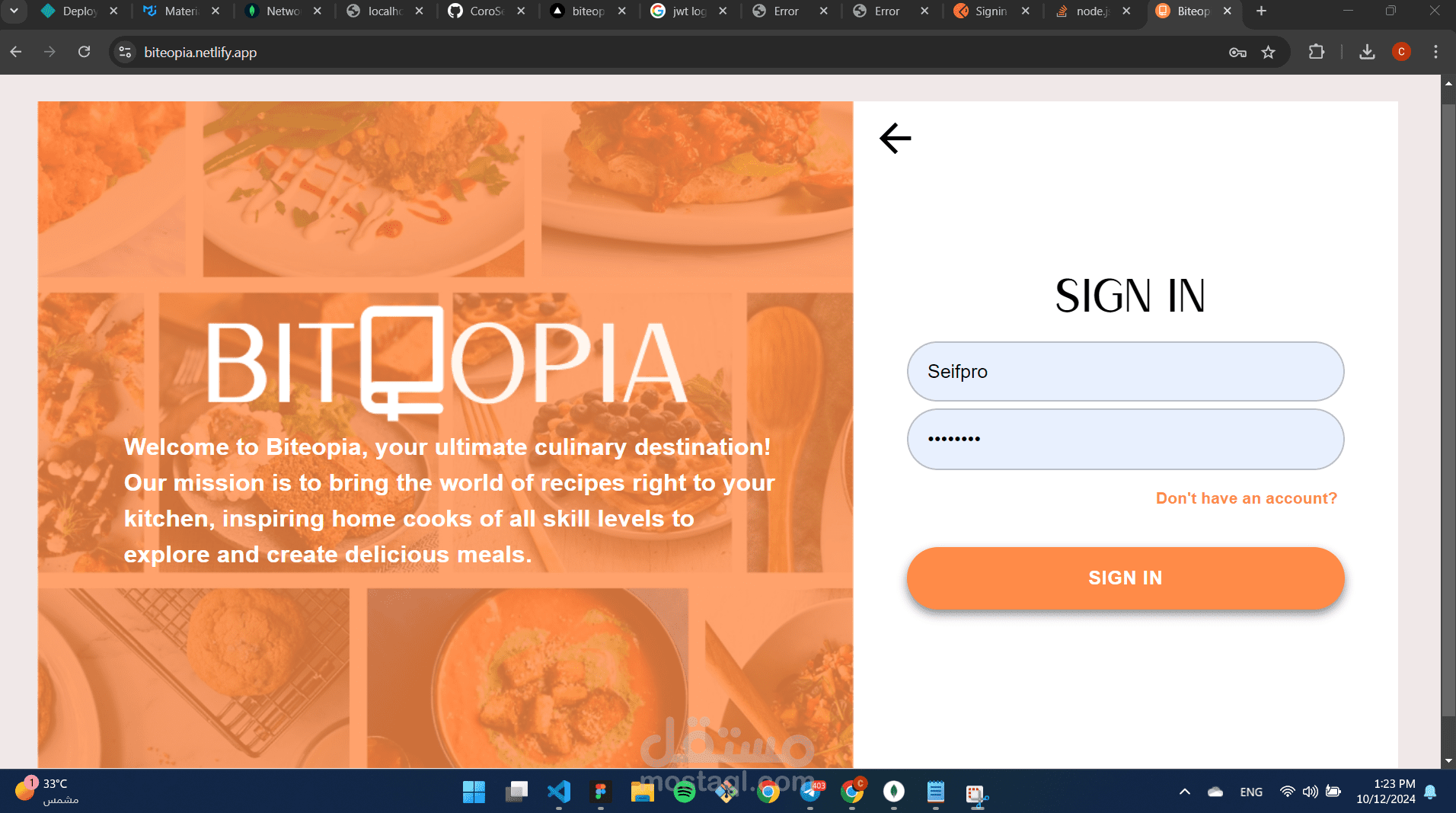Open the Chrome profile avatar C
This screenshot has width=1456, height=813.
(1401, 52)
